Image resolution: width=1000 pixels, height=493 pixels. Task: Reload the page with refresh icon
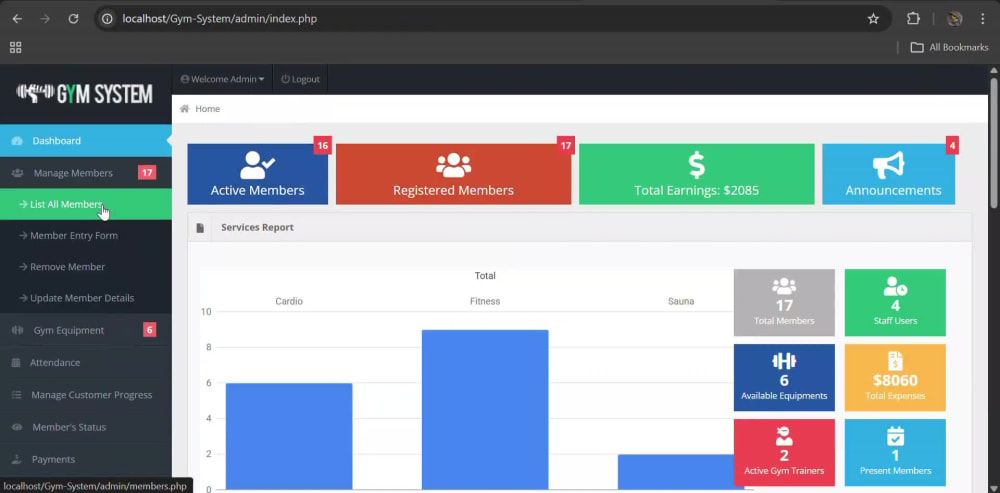(73, 18)
